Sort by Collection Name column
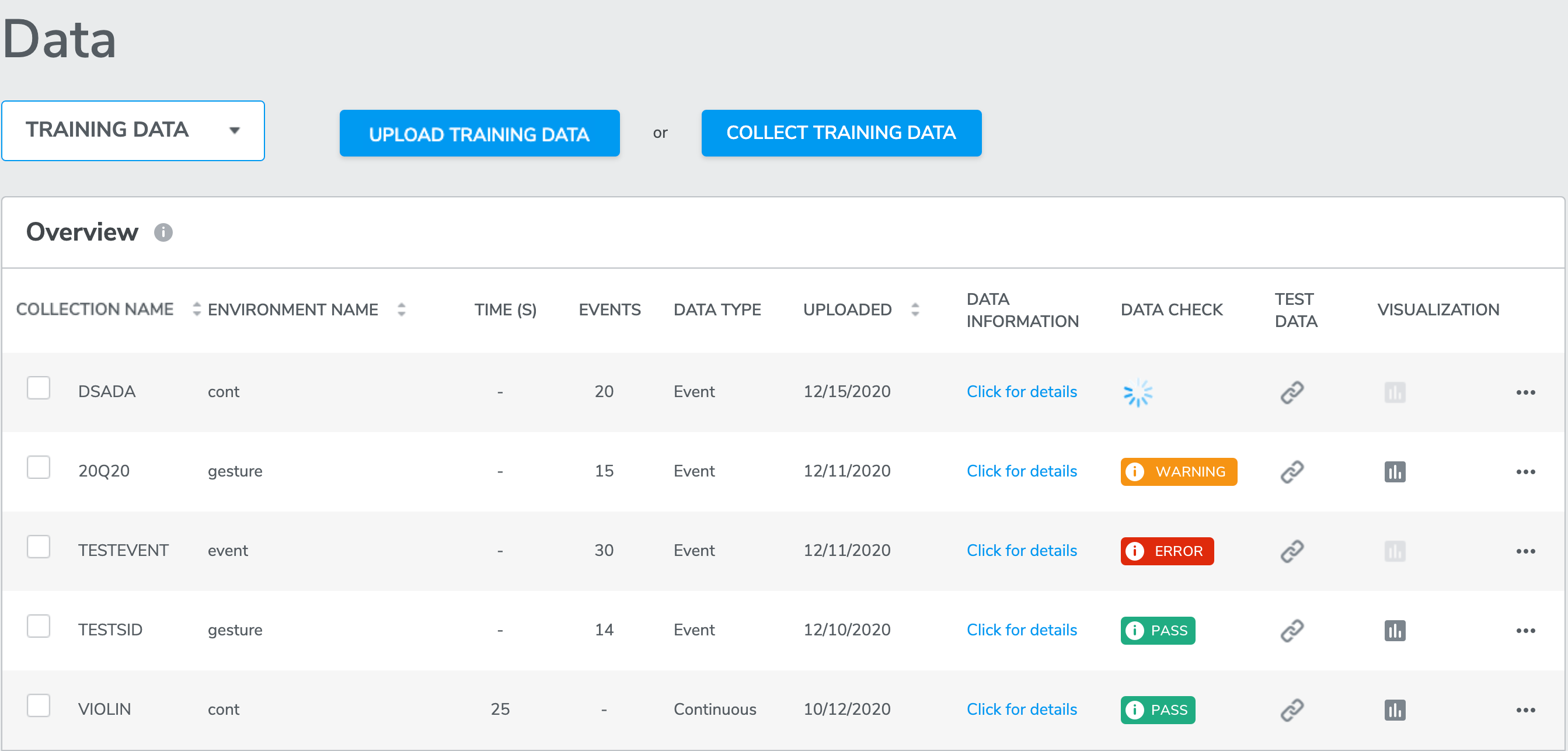 click(x=196, y=310)
